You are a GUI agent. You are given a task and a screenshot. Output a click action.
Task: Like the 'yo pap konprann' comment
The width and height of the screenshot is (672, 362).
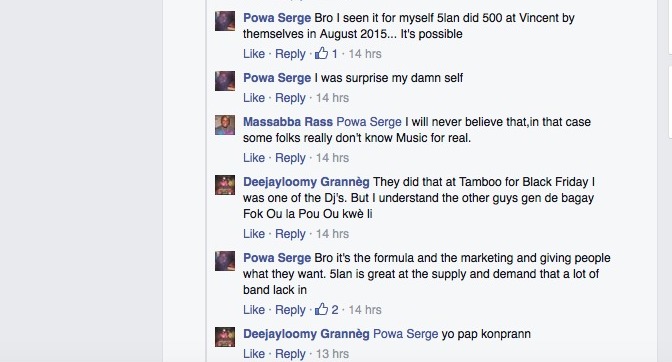[x=254, y=353]
